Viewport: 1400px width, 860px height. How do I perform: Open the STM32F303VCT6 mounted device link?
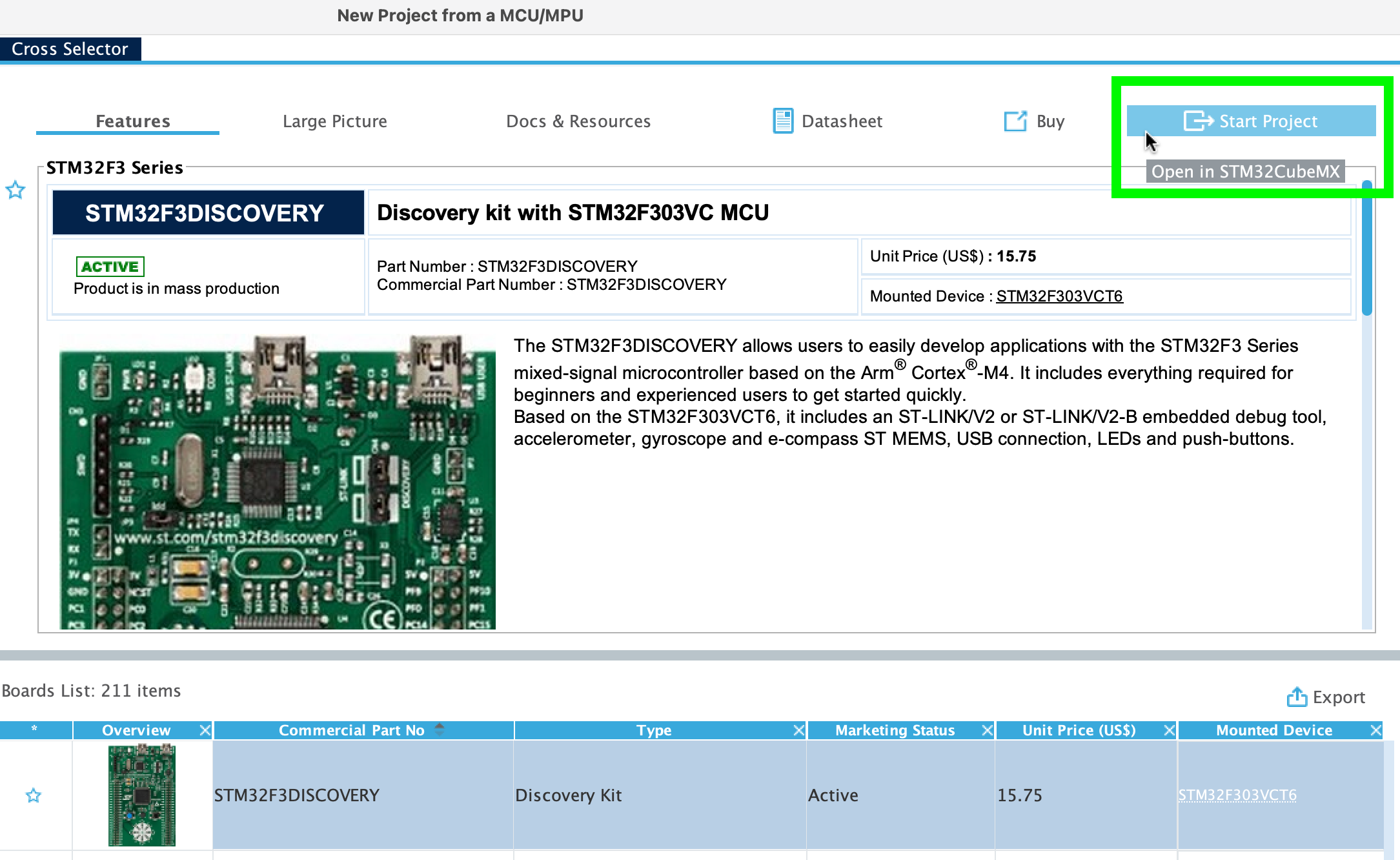[x=1059, y=296]
